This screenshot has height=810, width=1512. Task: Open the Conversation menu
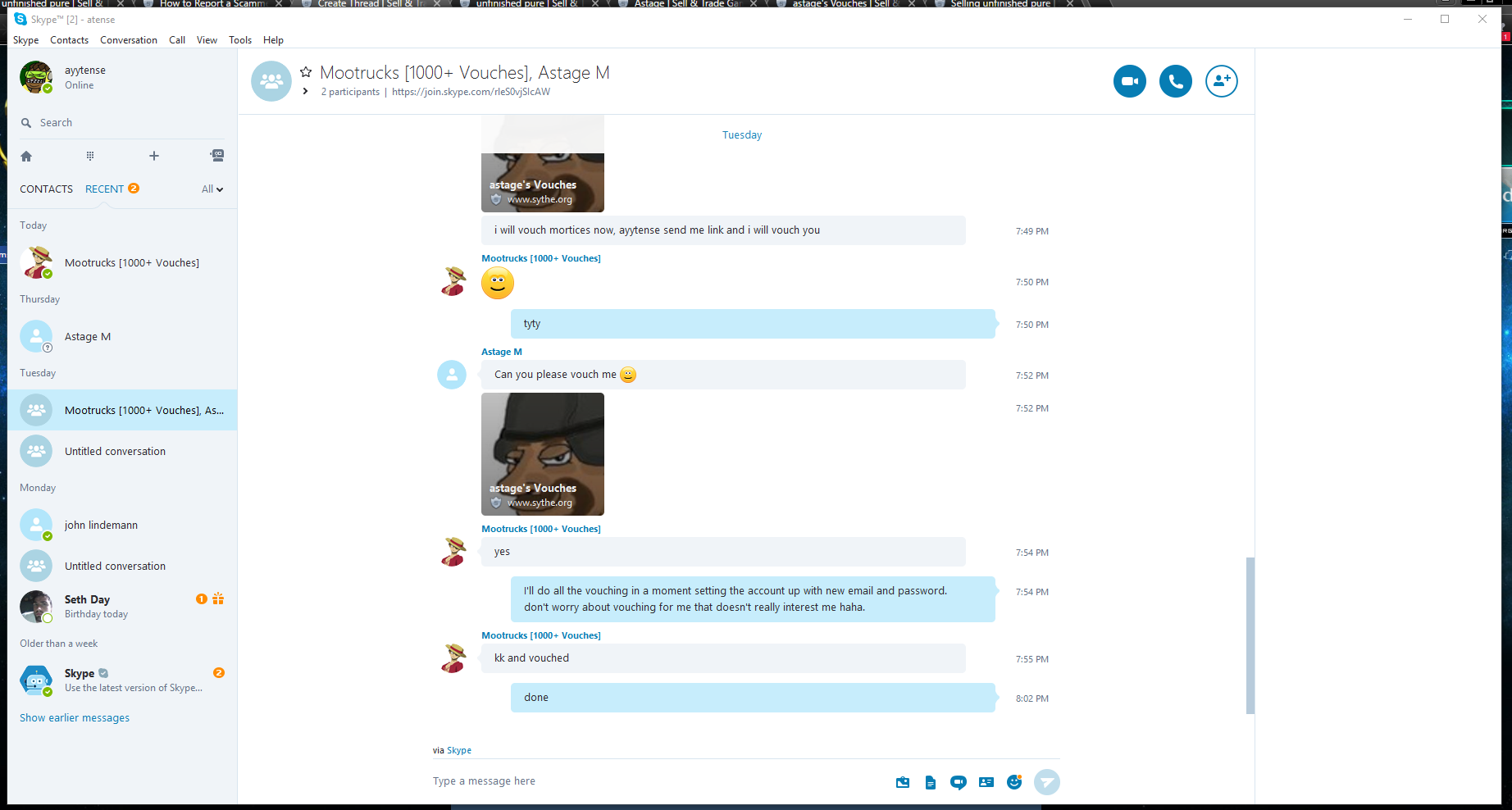click(x=129, y=40)
